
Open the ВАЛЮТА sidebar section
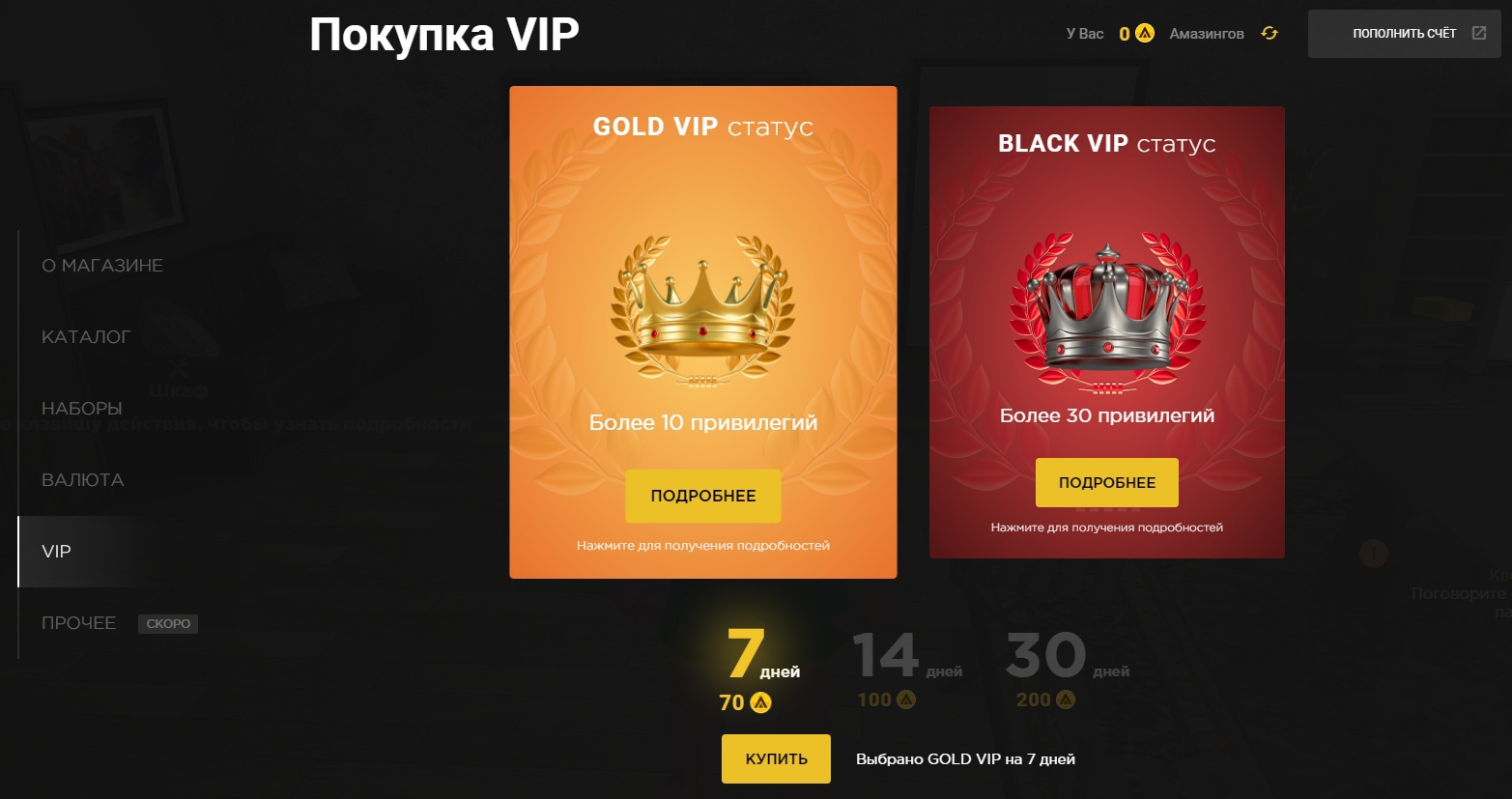click(83, 480)
